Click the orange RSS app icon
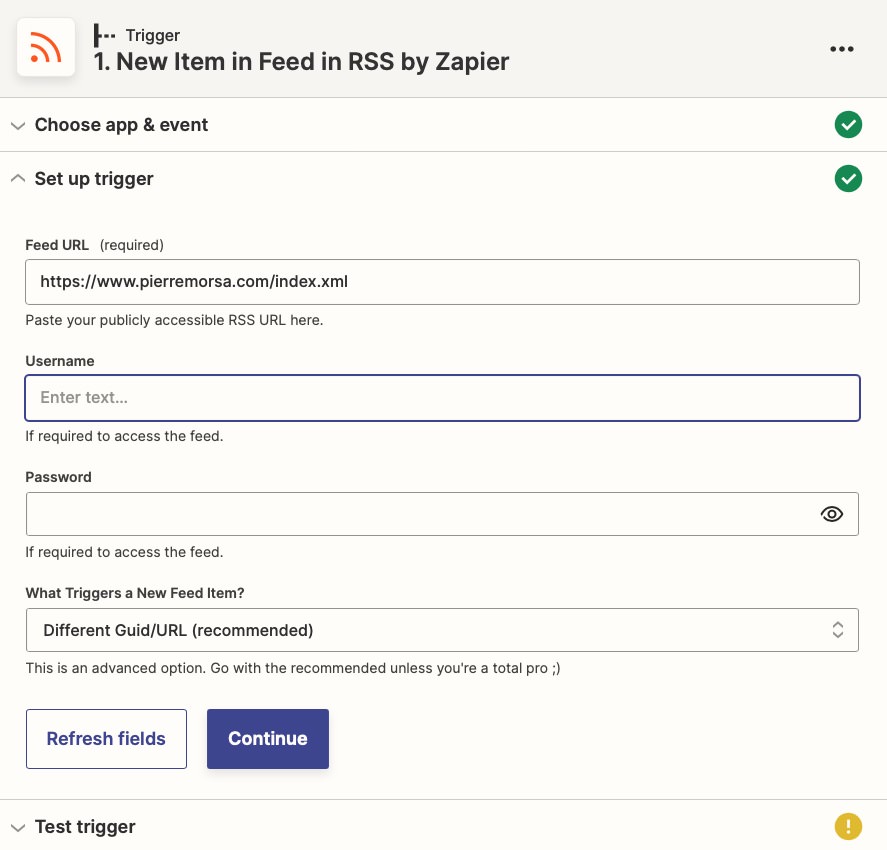The height and width of the screenshot is (850, 887). point(46,47)
